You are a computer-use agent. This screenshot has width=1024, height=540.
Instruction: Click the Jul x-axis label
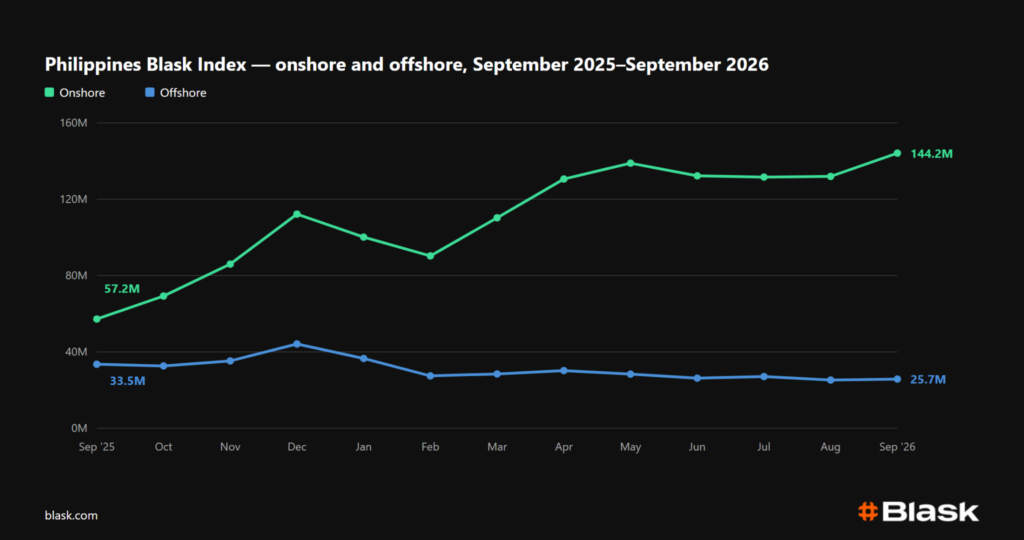764,447
